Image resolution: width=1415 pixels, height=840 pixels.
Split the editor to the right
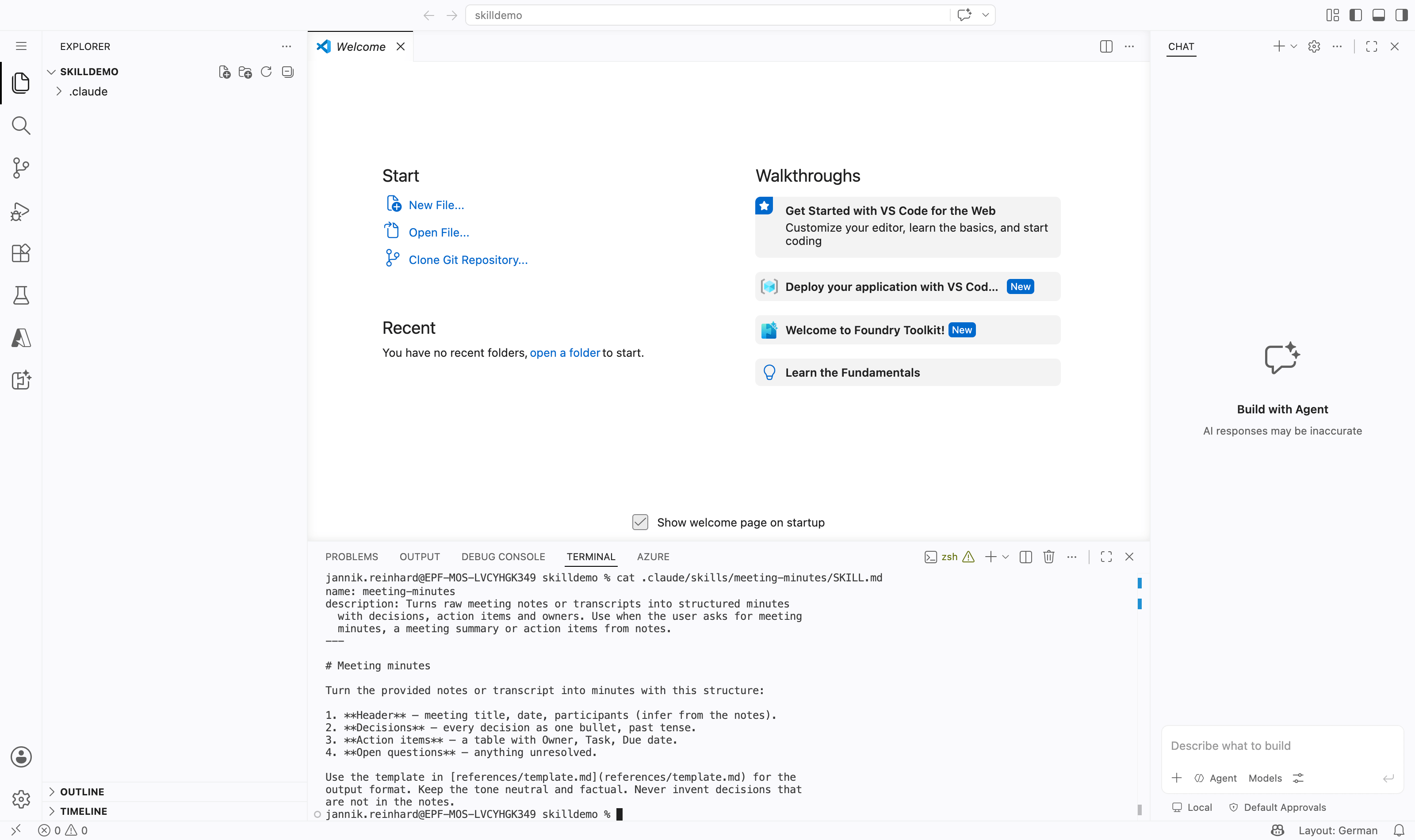click(x=1106, y=46)
